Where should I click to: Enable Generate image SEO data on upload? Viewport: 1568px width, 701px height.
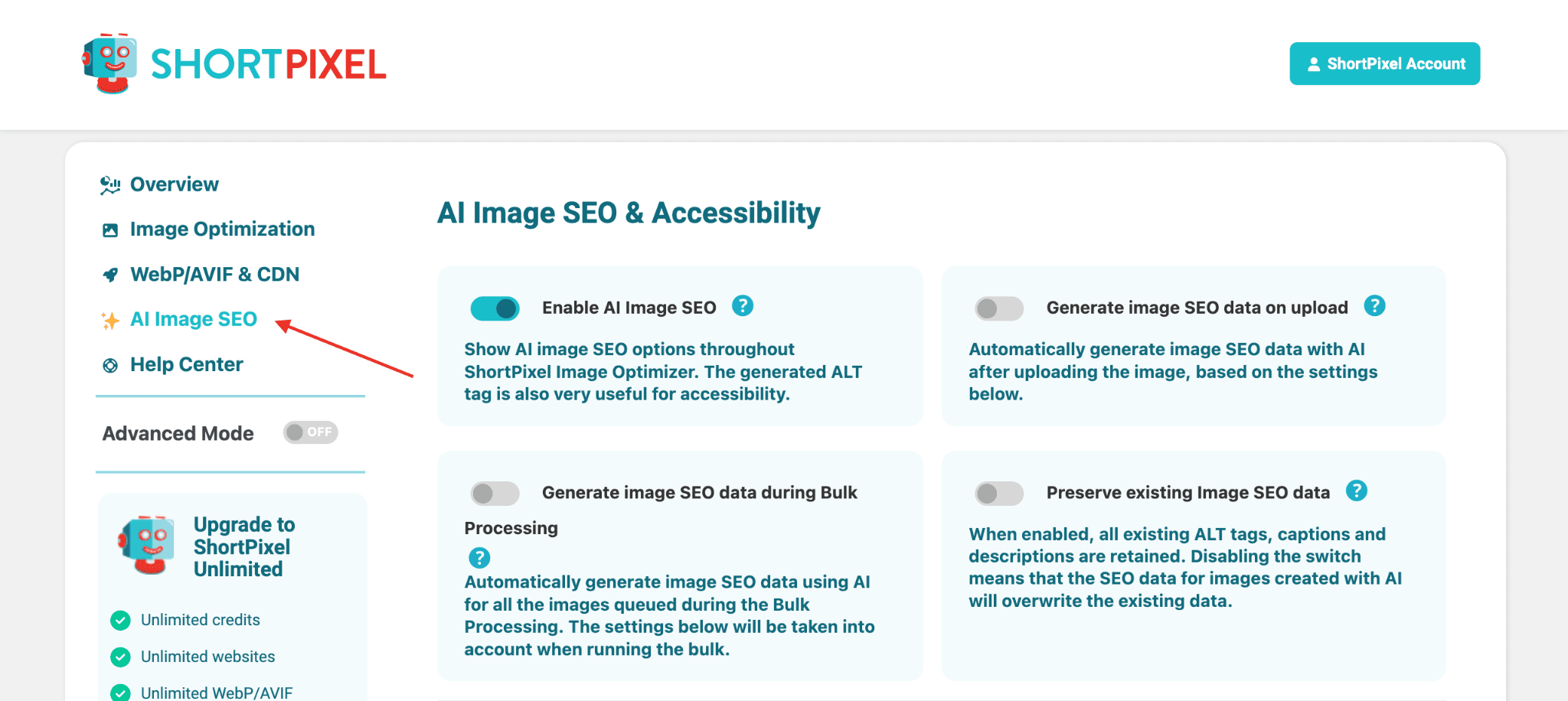(998, 308)
